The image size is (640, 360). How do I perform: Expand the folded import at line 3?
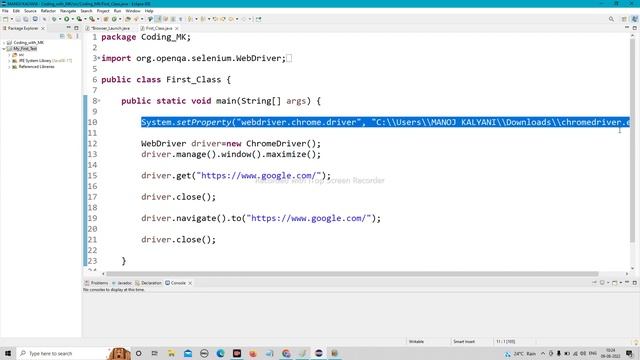click(99, 58)
